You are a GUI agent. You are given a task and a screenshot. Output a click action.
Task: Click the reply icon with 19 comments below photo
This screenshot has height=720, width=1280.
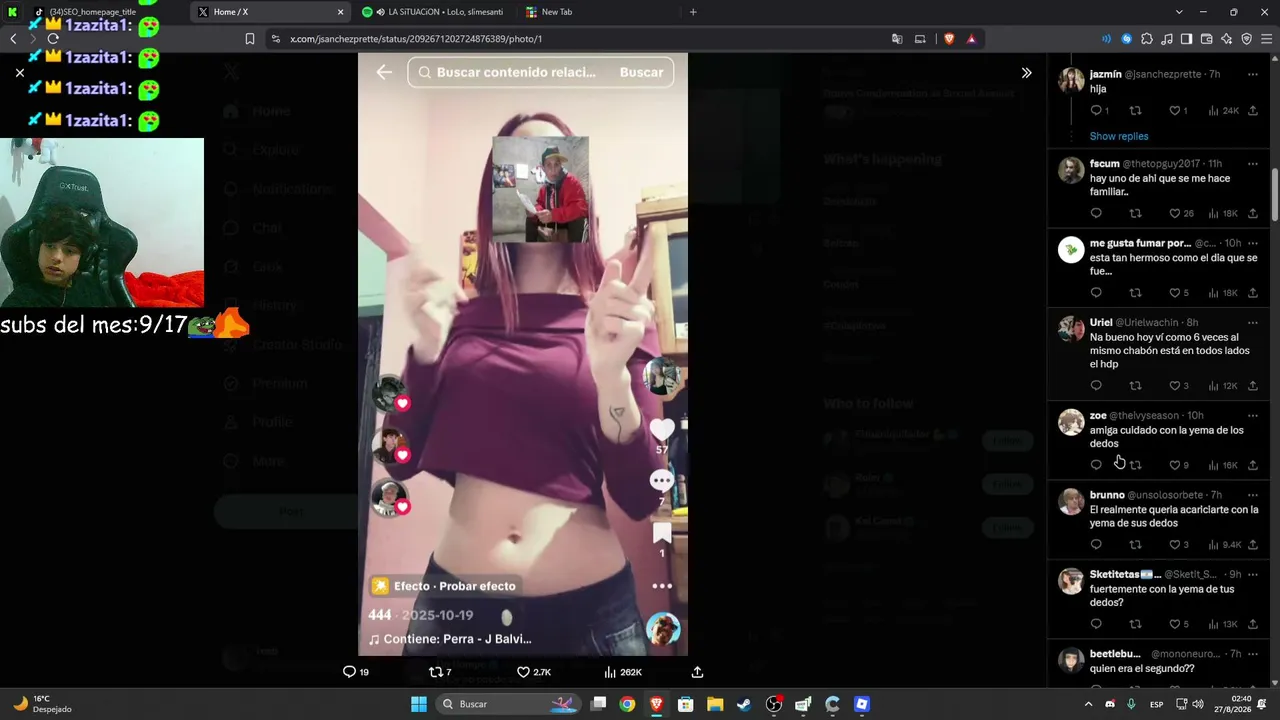(356, 672)
